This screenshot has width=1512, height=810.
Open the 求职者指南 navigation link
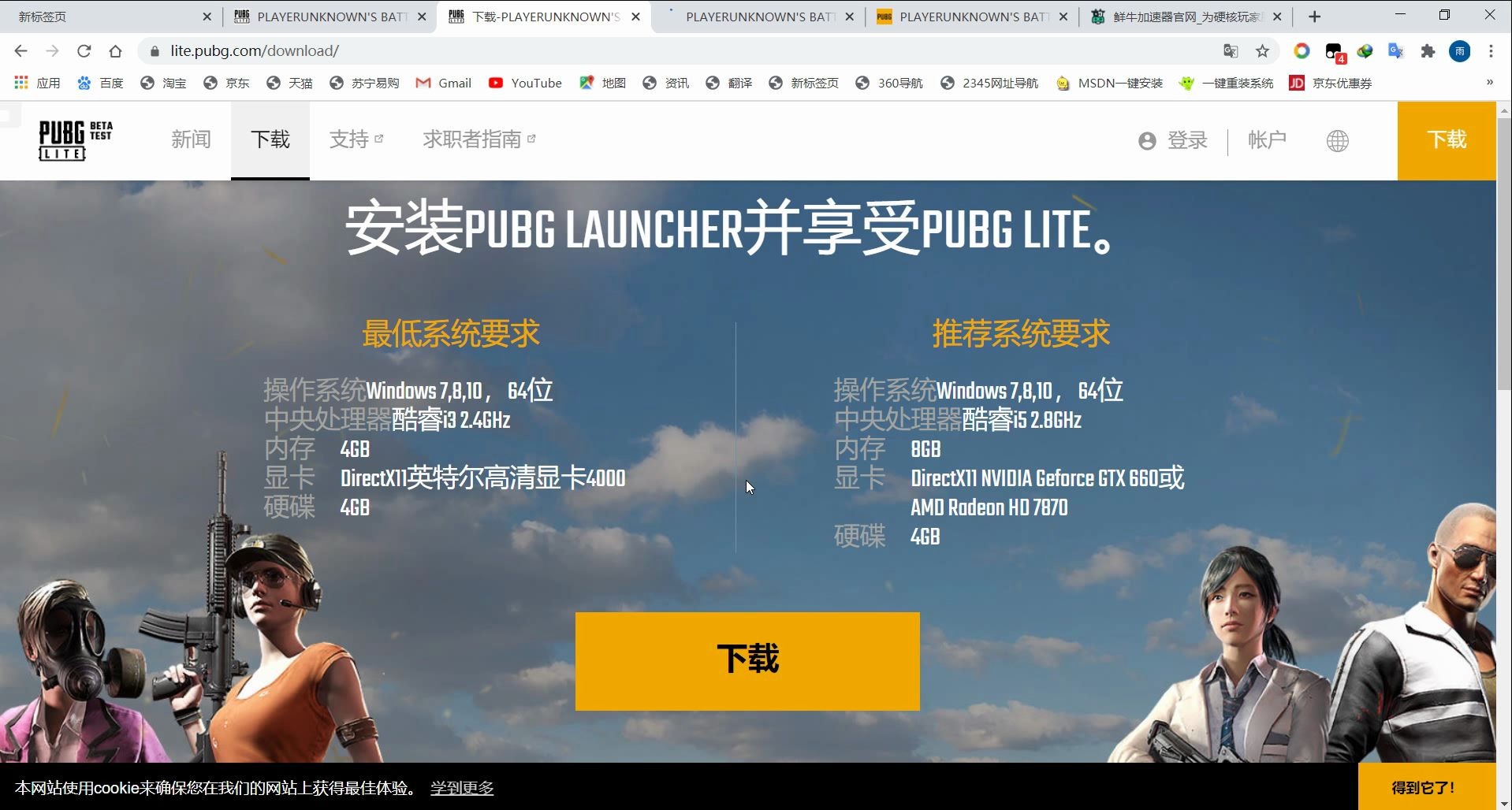pos(479,139)
